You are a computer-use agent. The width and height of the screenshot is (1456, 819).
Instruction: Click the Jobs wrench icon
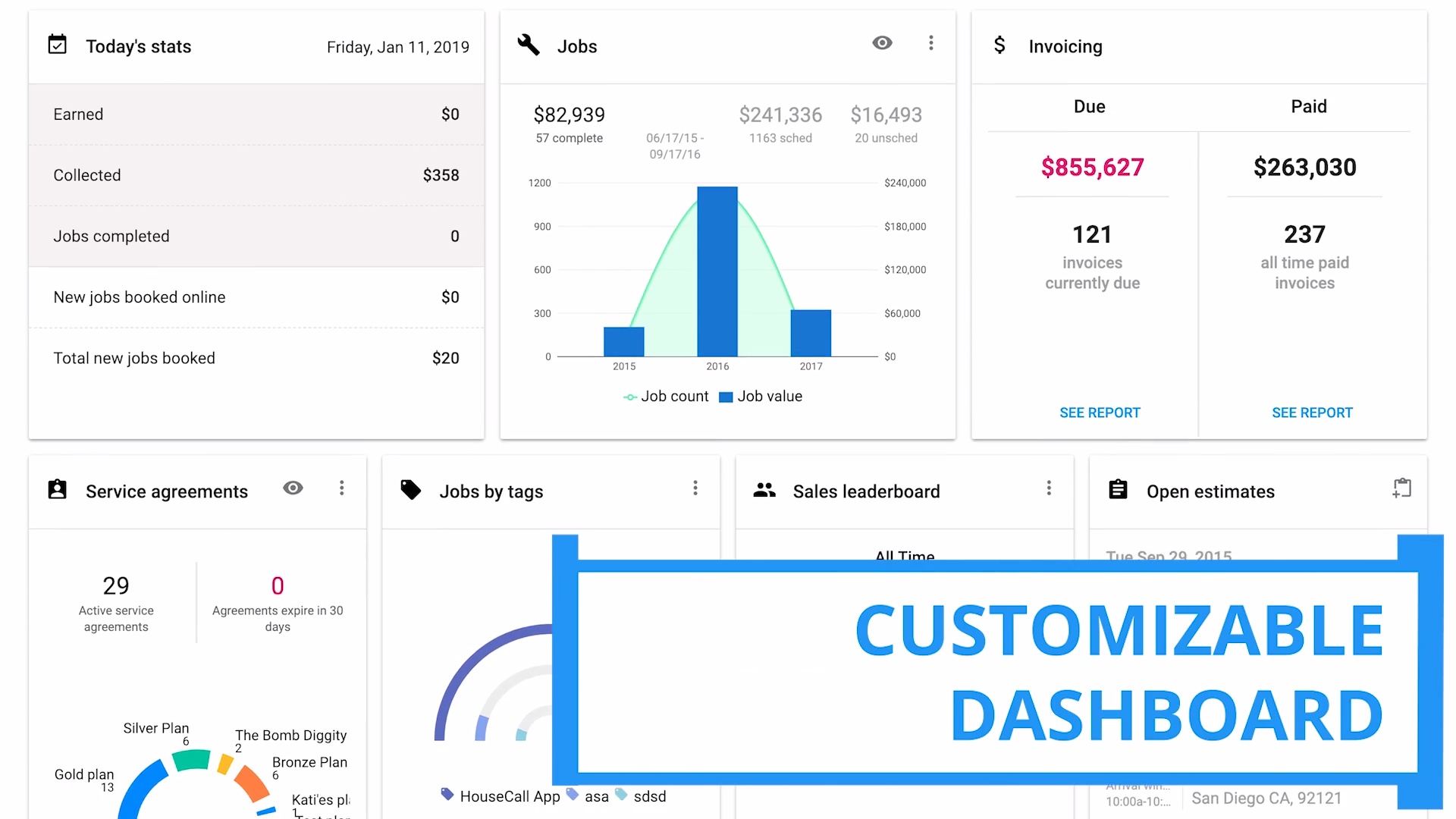[529, 45]
